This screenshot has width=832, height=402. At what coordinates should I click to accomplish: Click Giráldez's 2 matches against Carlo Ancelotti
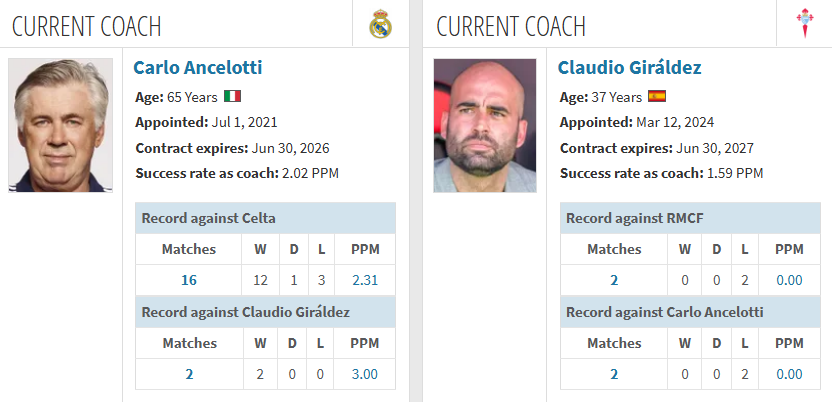click(614, 374)
